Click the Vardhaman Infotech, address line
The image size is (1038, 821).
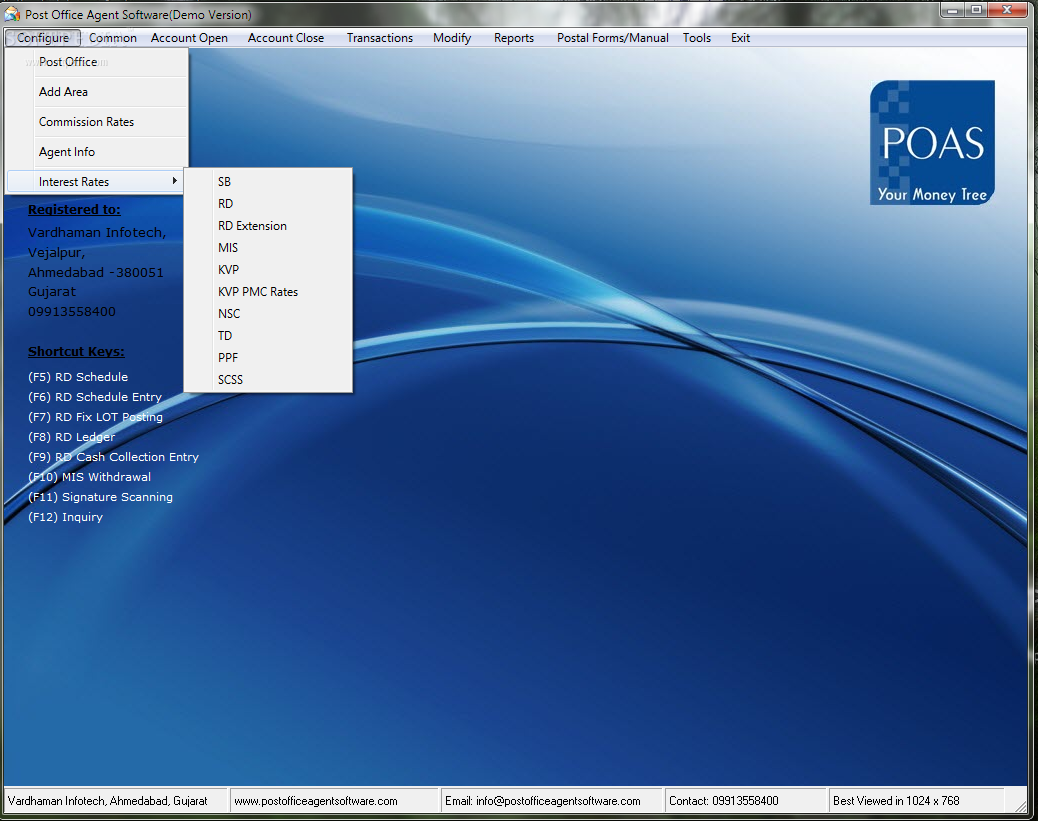97,232
